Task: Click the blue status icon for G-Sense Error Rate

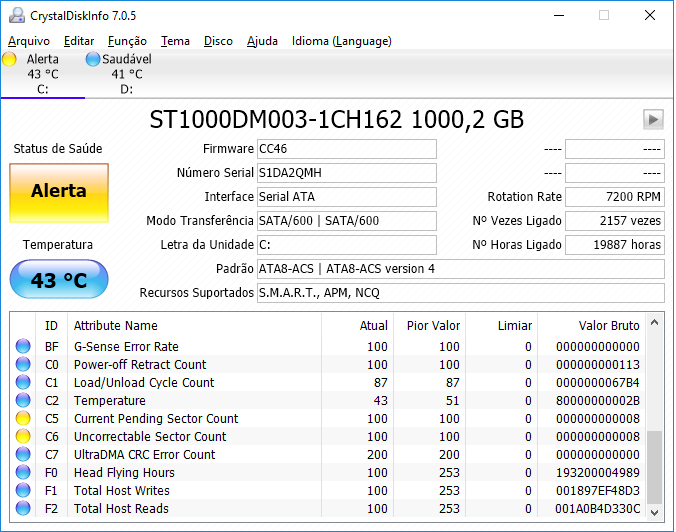Action: tap(23, 346)
